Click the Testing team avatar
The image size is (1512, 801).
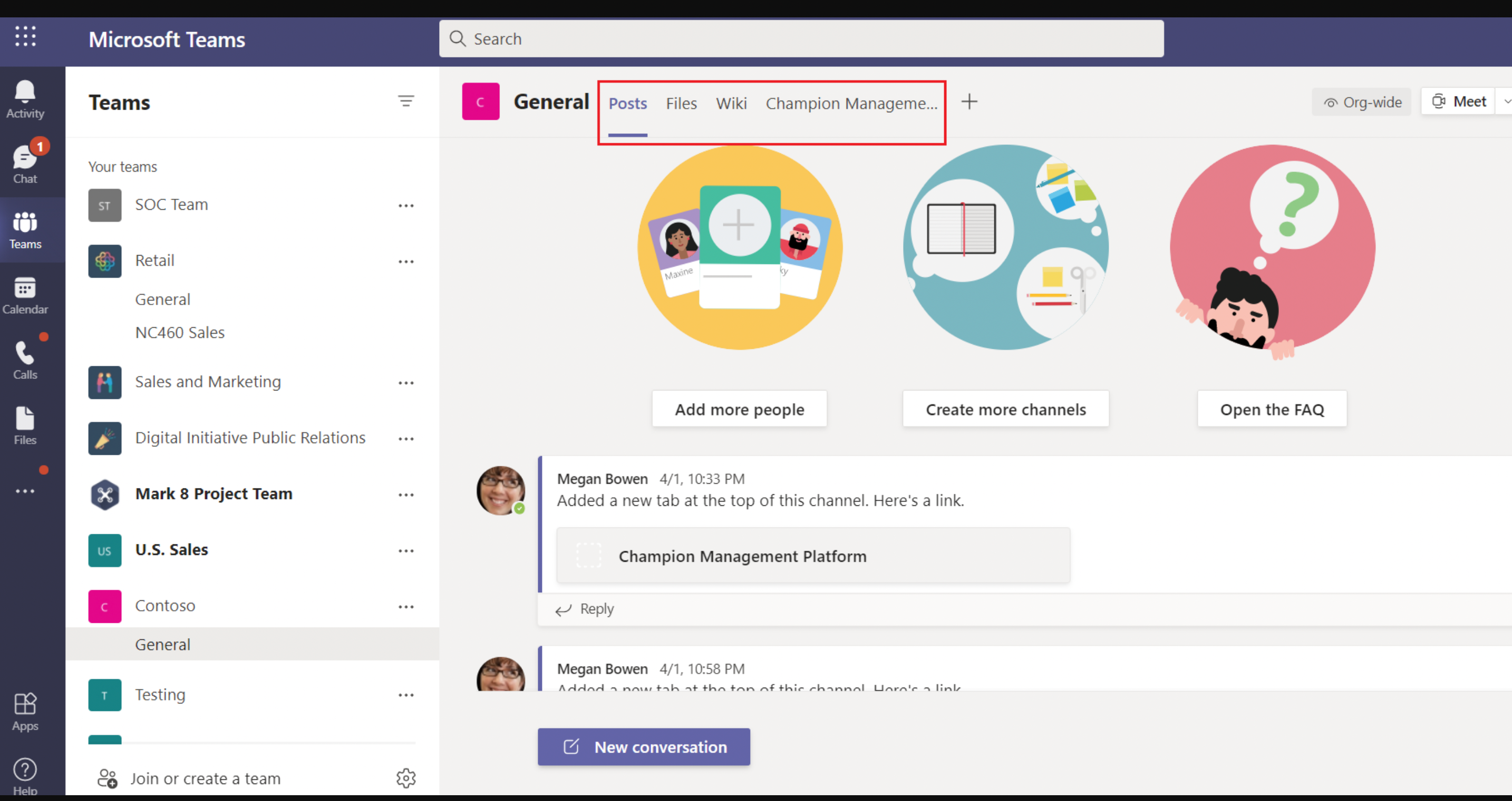coord(105,695)
